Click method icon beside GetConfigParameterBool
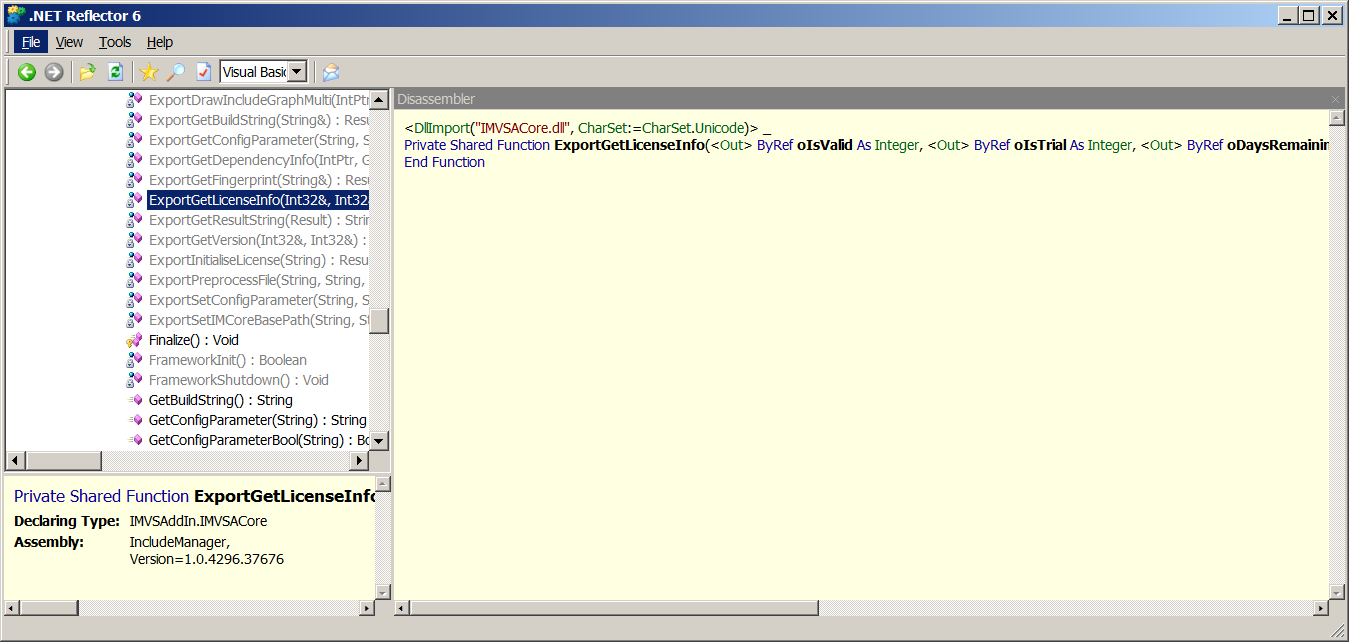 point(135,440)
